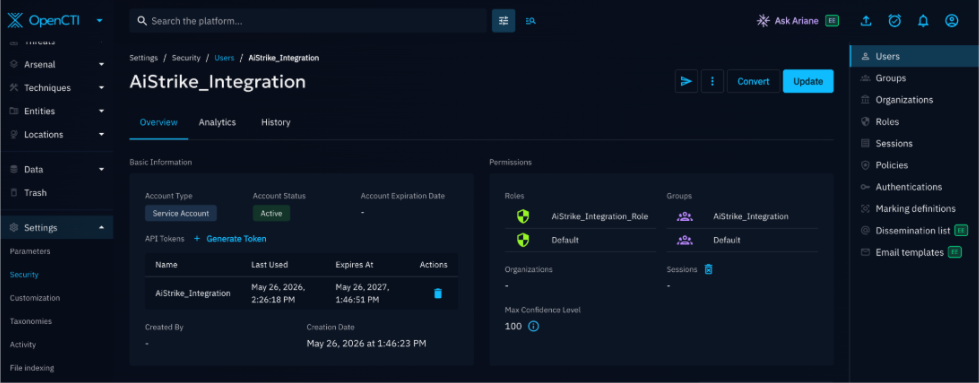This screenshot has height=383, width=979.
Task: Focus the Search the platform field
Action: click(x=308, y=21)
